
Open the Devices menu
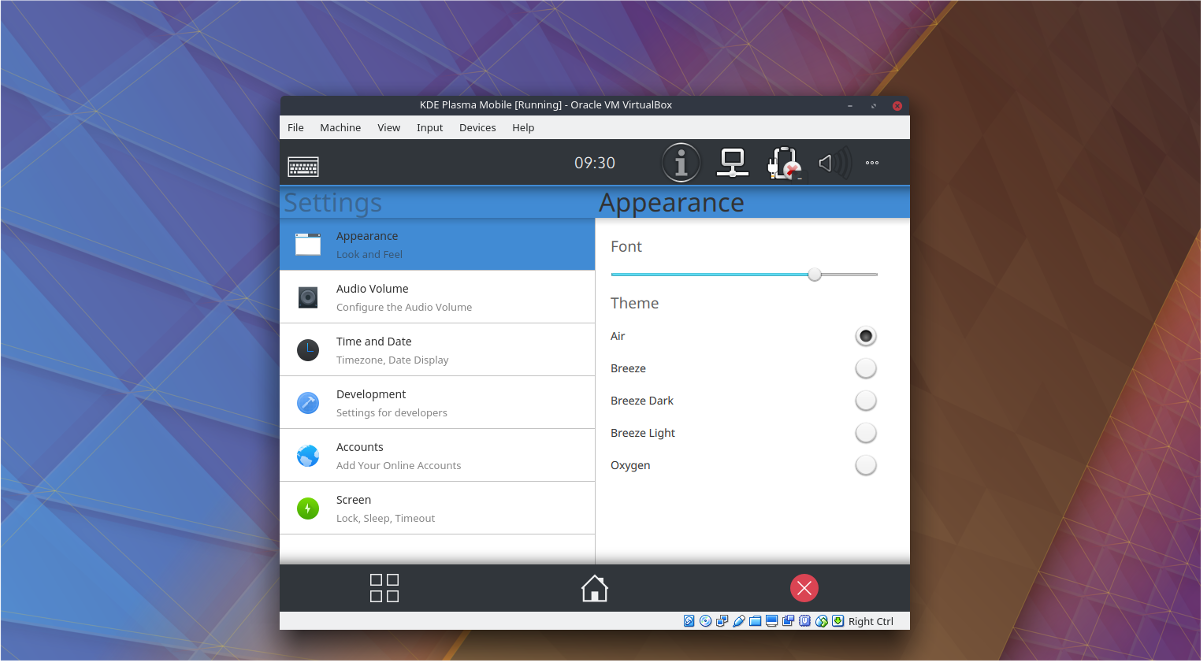click(x=477, y=128)
